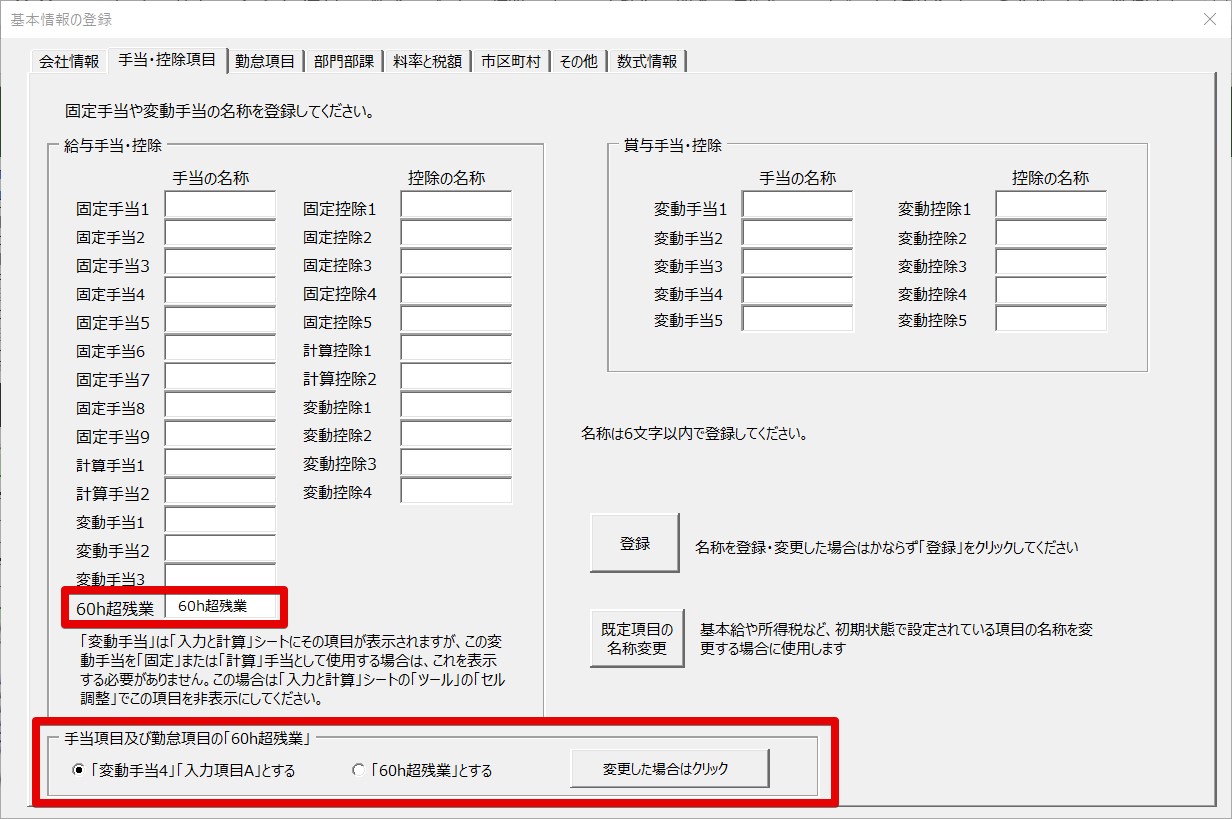
Task: Open the 料率と税額 tab
Action: click(427, 62)
